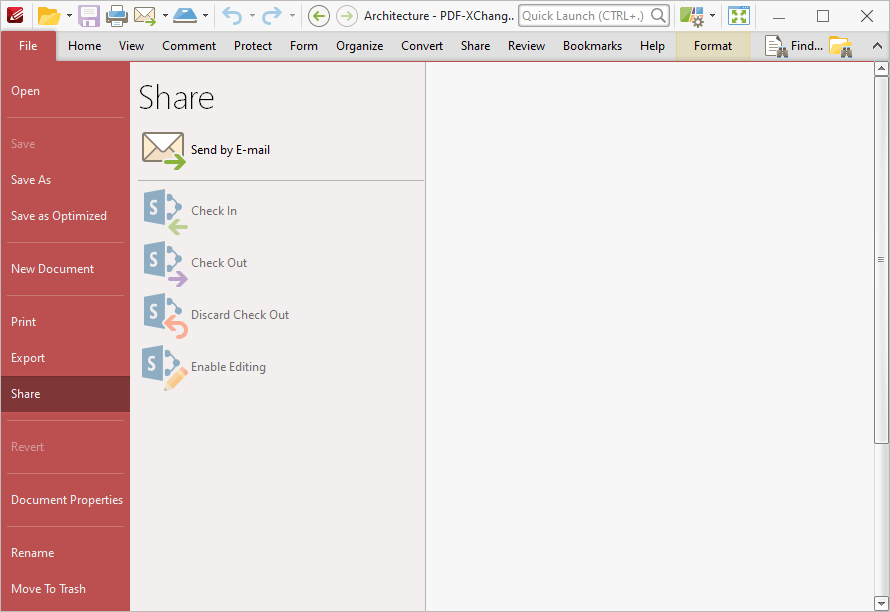890x612 pixels.
Task: Select Save as Optimized in the sidebar
Action: [58, 215]
